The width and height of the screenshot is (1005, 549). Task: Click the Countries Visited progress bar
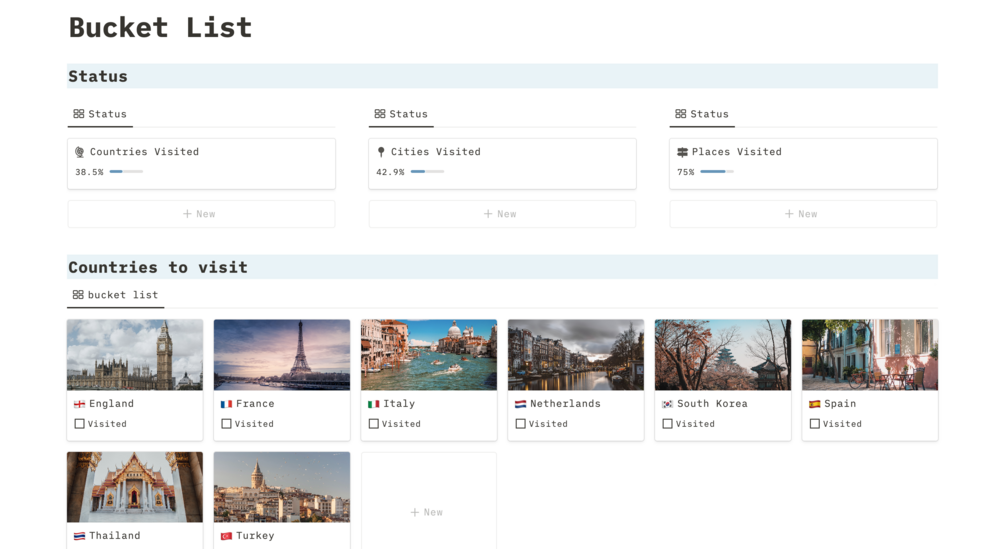tap(126, 172)
